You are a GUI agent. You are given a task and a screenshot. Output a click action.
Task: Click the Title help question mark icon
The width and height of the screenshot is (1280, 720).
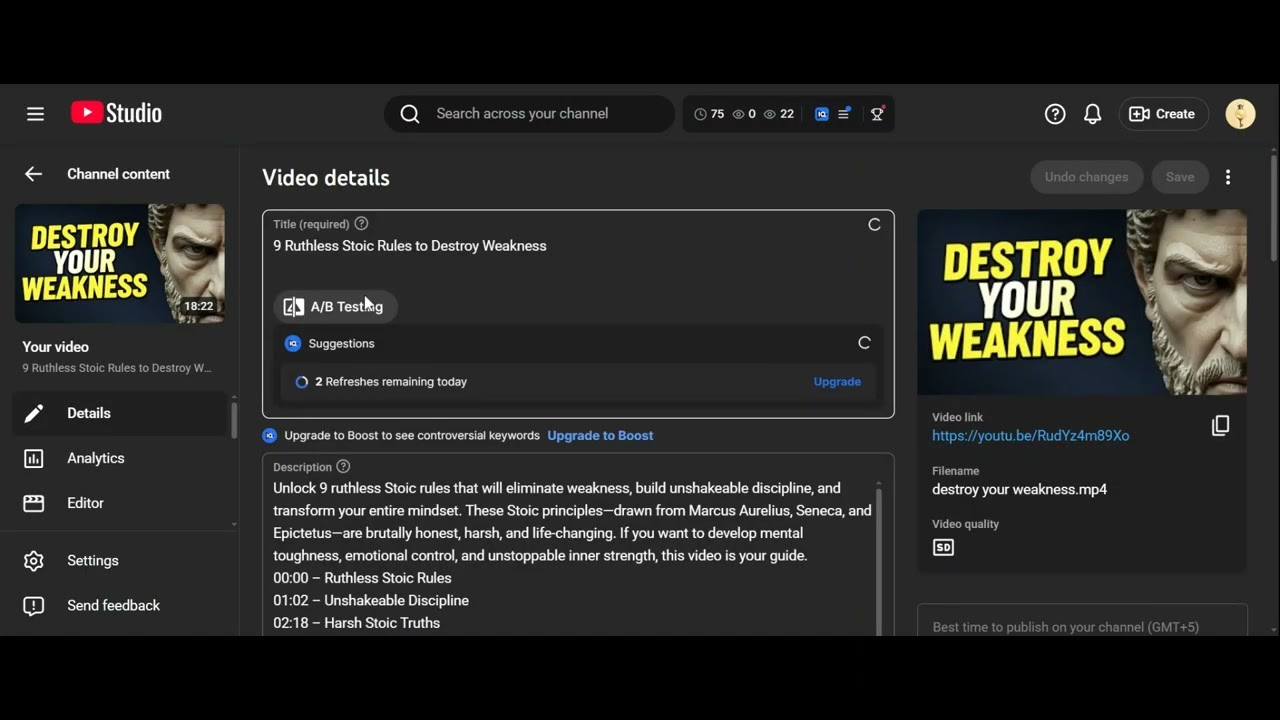pyautogui.click(x=361, y=224)
